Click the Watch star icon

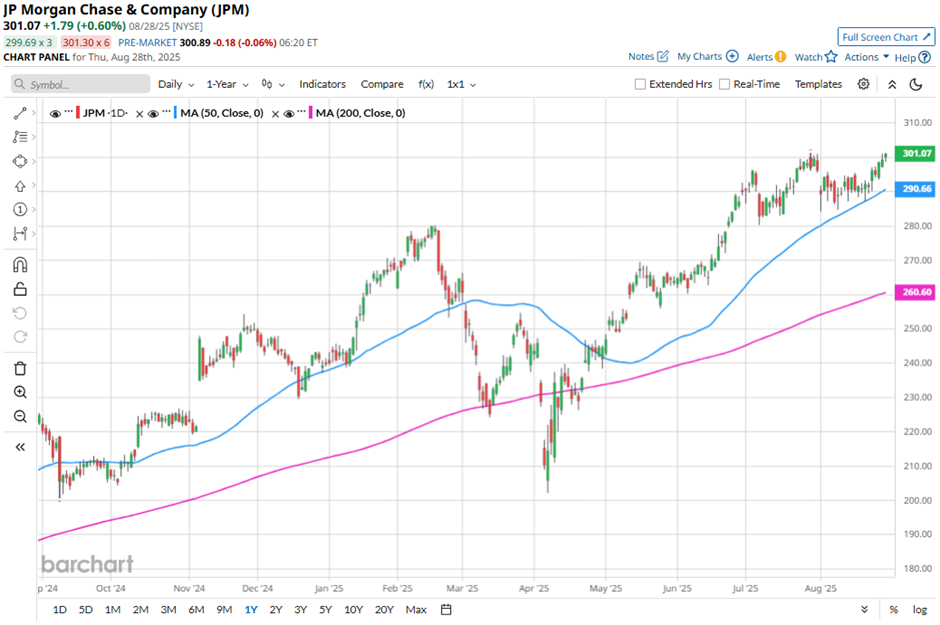pos(831,57)
